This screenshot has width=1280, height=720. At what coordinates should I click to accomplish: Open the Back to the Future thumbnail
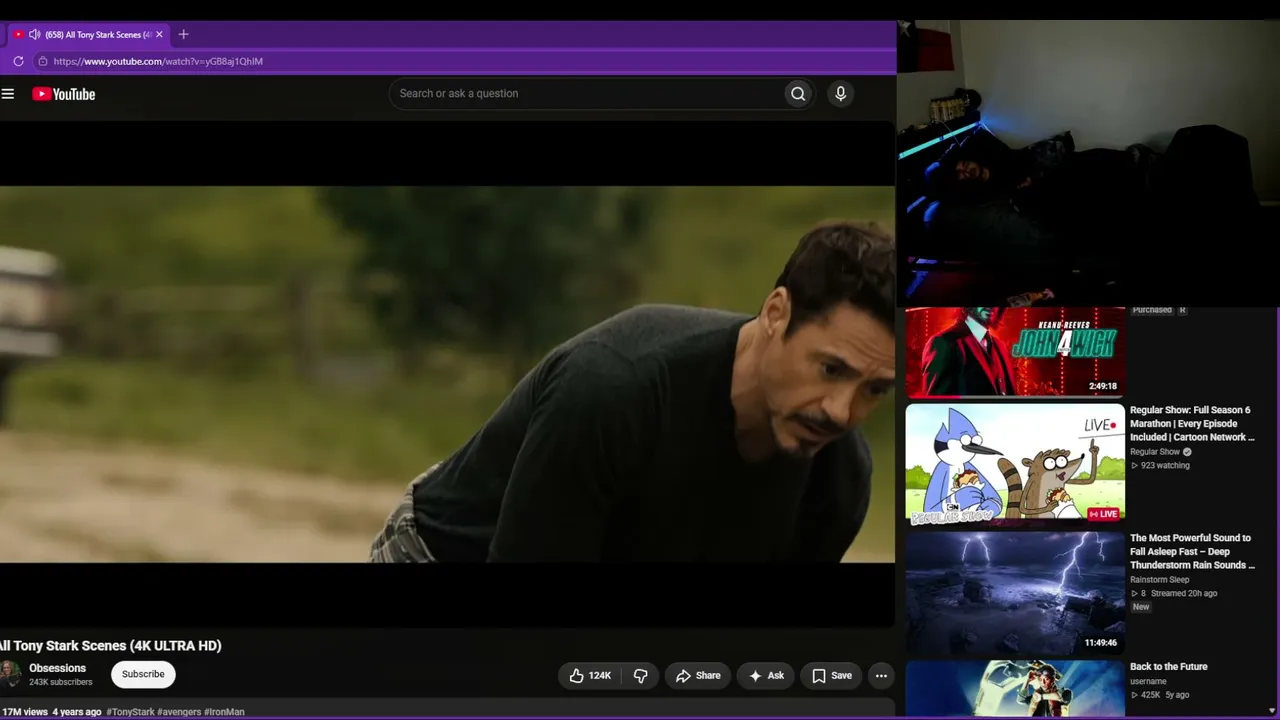tap(1015, 688)
